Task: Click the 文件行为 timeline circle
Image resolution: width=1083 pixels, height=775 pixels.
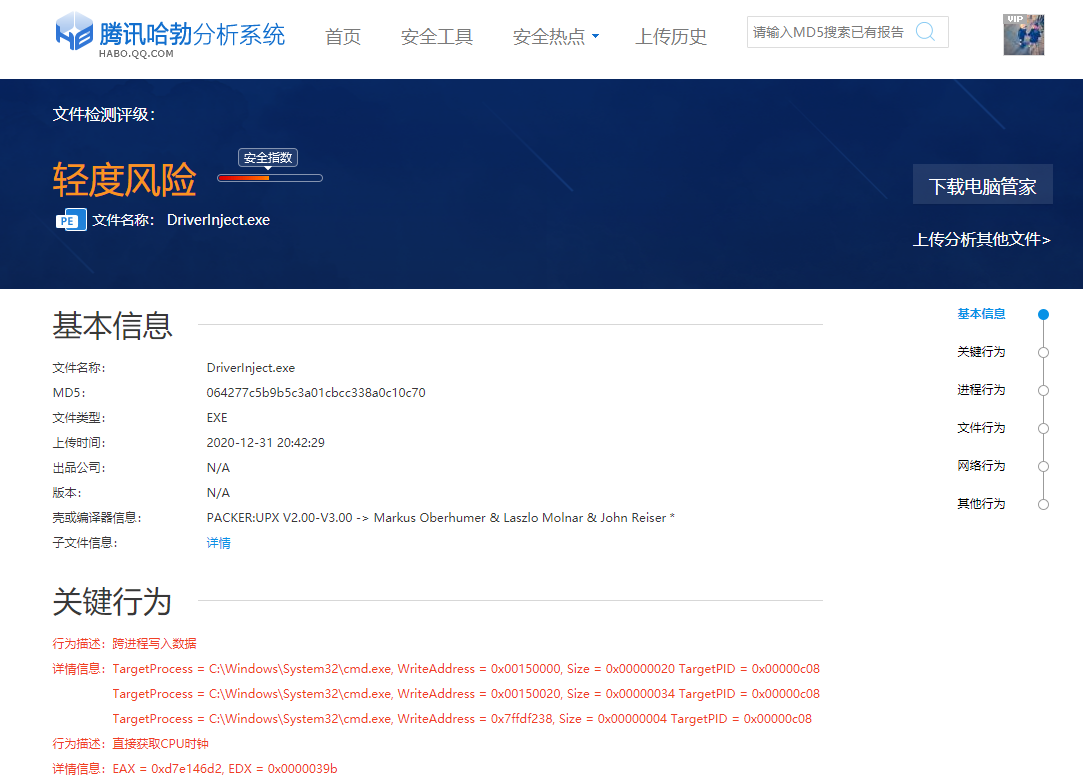Action: point(1043,428)
